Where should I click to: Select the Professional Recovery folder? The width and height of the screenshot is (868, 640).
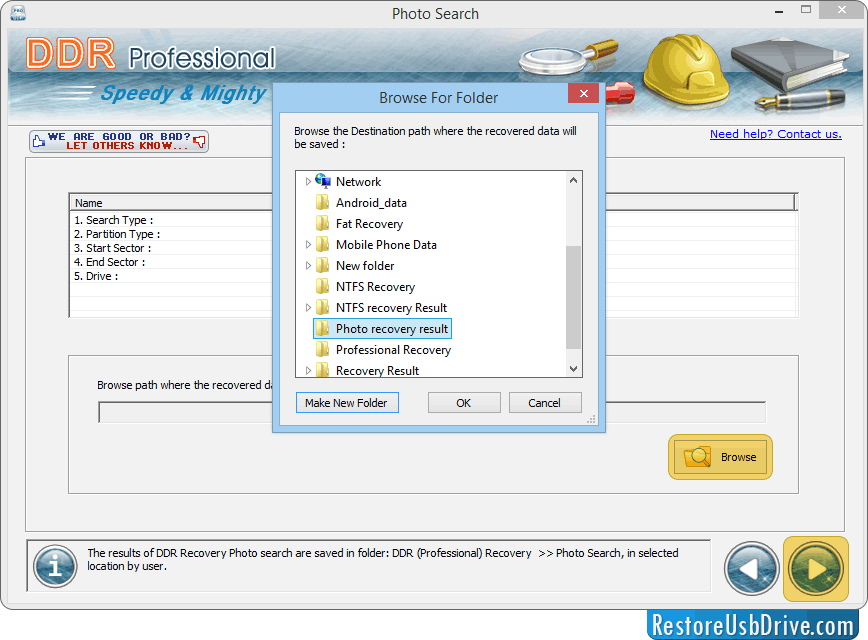(x=393, y=350)
